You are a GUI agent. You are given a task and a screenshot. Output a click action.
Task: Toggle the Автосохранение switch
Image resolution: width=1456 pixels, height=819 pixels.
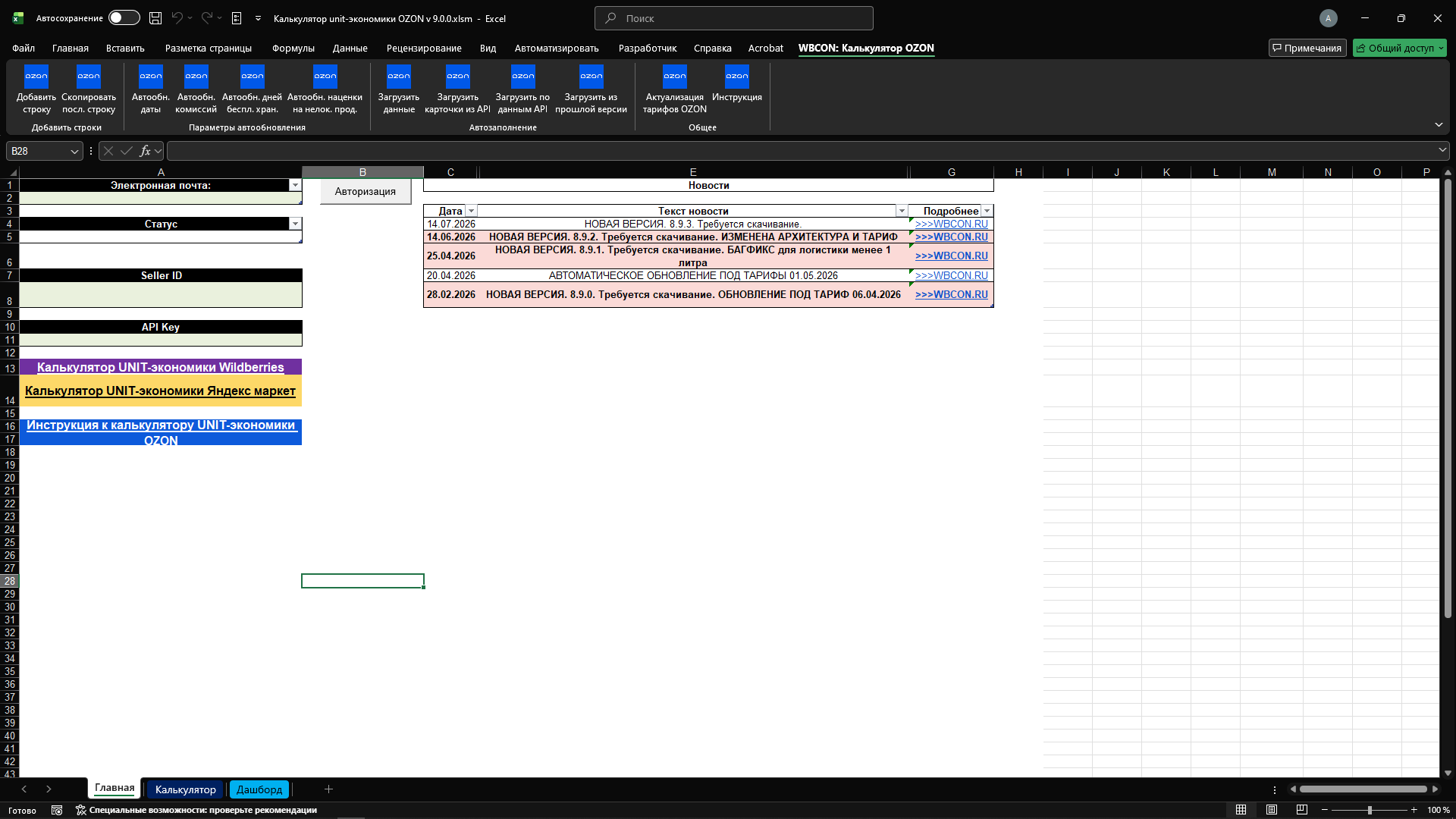[124, 18]
